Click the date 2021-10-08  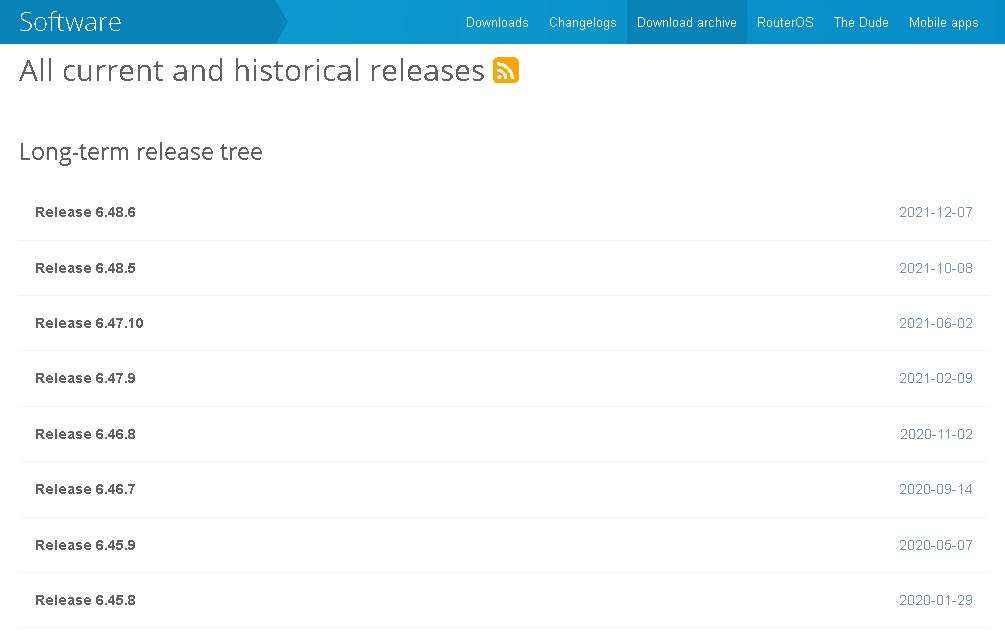click(936, 268)
